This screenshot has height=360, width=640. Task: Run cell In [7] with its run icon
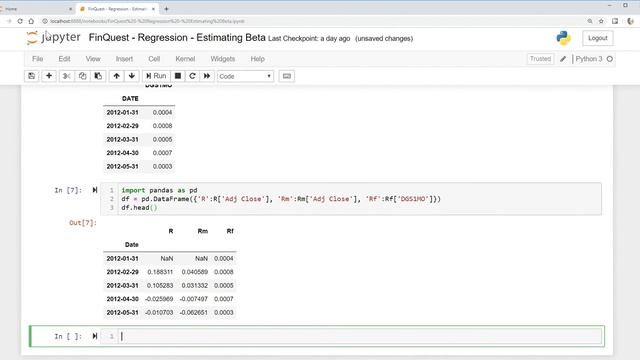pyautogui.click(x=95, y=190)
